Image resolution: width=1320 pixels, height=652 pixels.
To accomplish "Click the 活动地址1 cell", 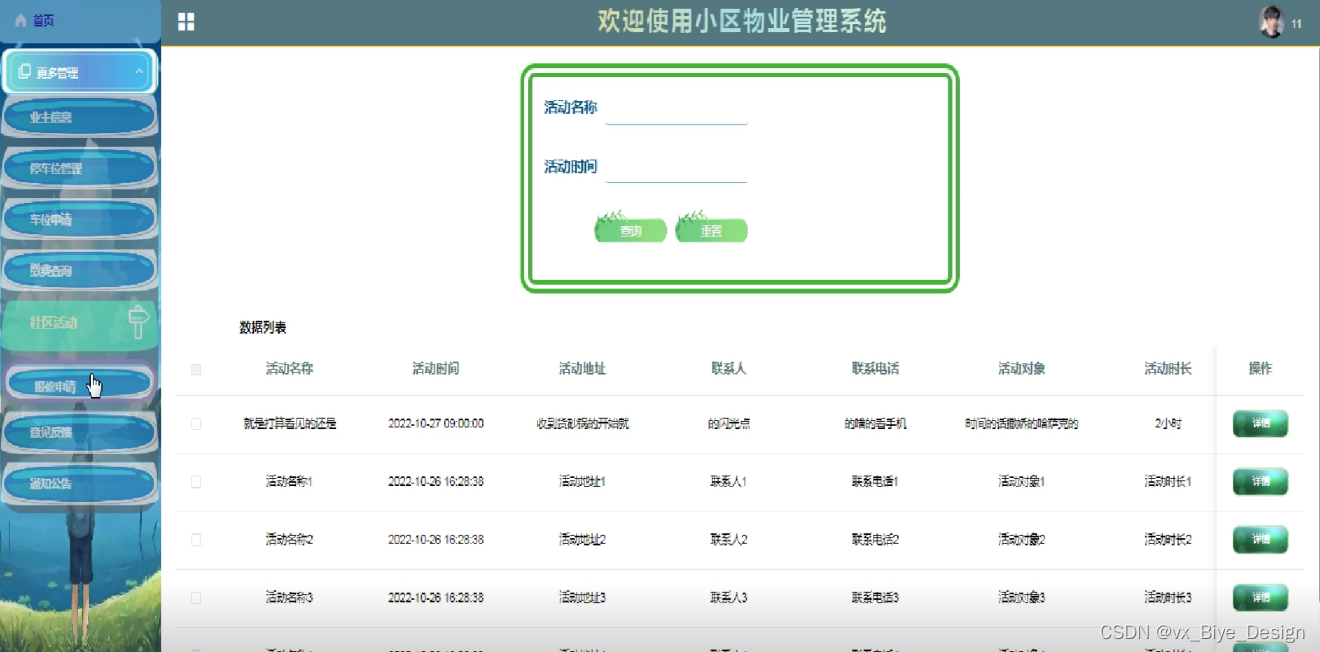I will (x=582, y=482).
